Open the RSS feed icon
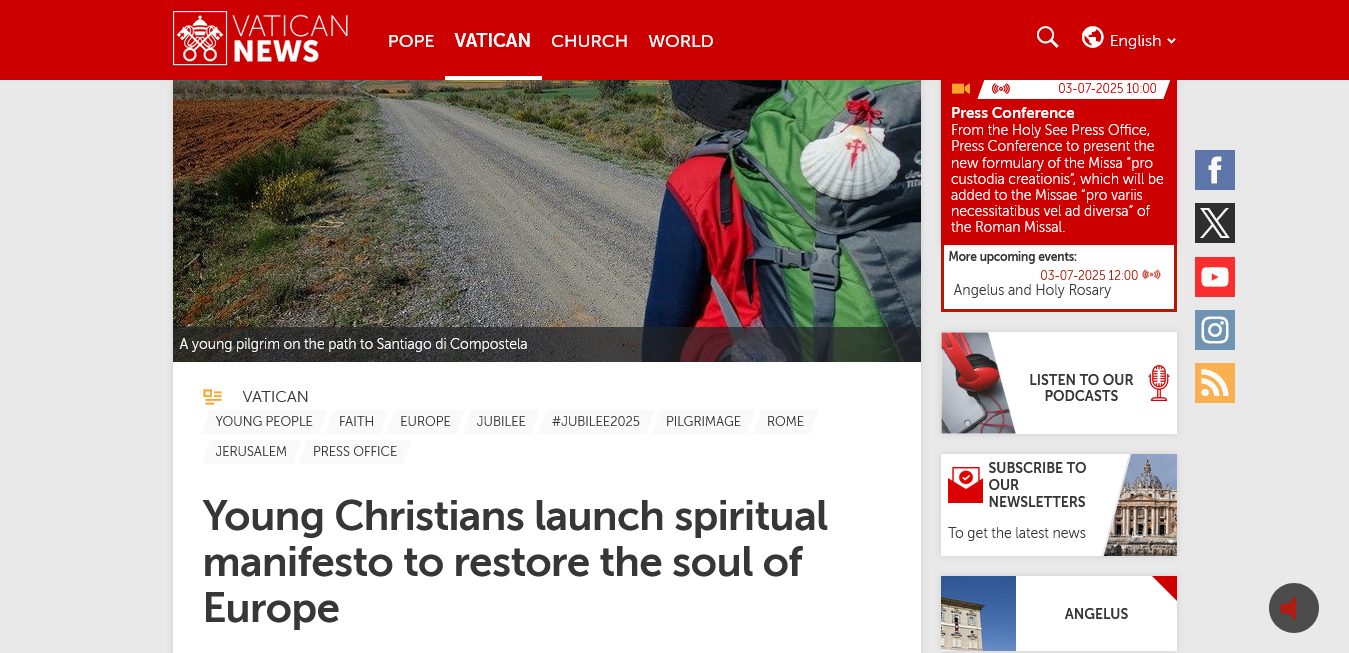Image resolution: width=1349 pixels, height=653 pixels. coord(1215,383)
